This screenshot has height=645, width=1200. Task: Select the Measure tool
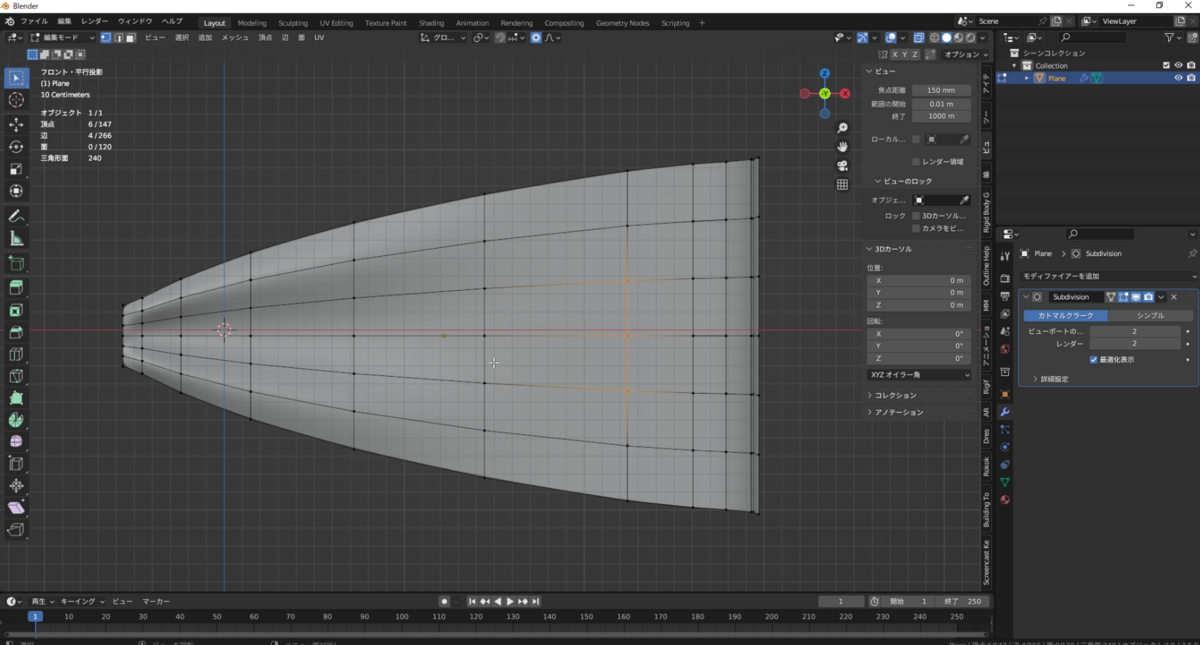16,238
